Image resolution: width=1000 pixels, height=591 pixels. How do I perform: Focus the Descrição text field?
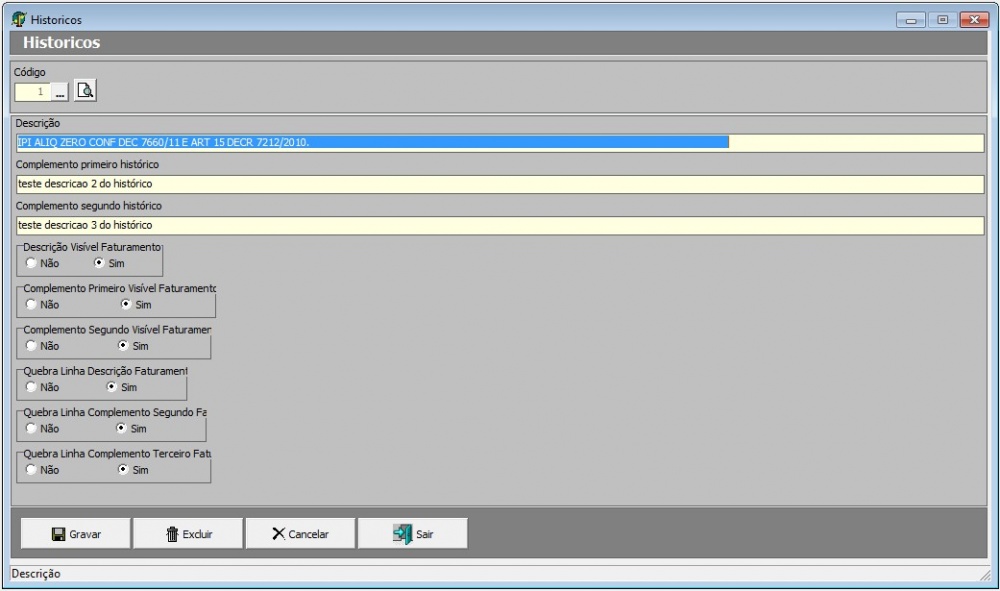[x=500, y=142]
